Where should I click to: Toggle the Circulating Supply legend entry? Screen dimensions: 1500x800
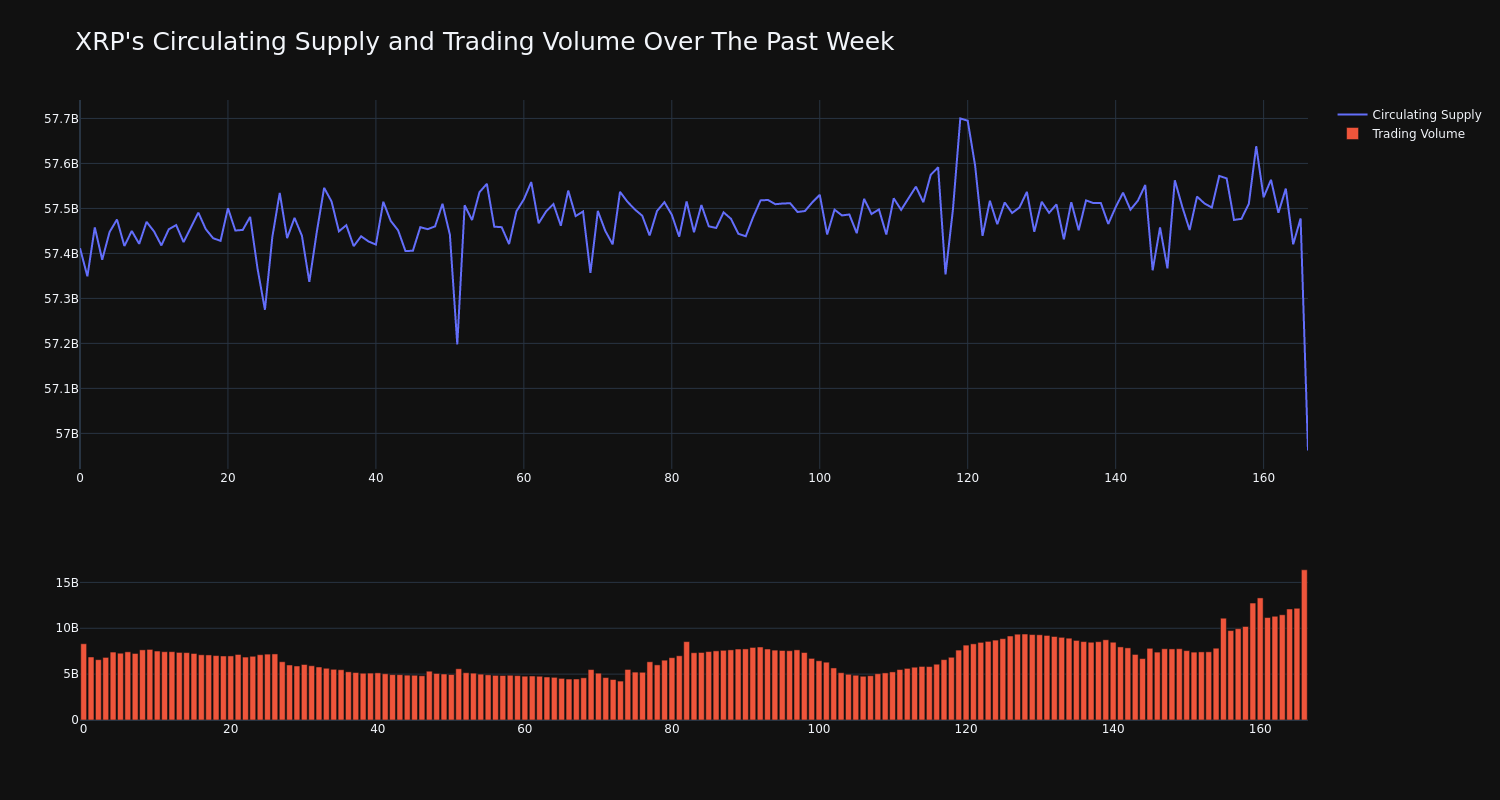pos(1410,115)
